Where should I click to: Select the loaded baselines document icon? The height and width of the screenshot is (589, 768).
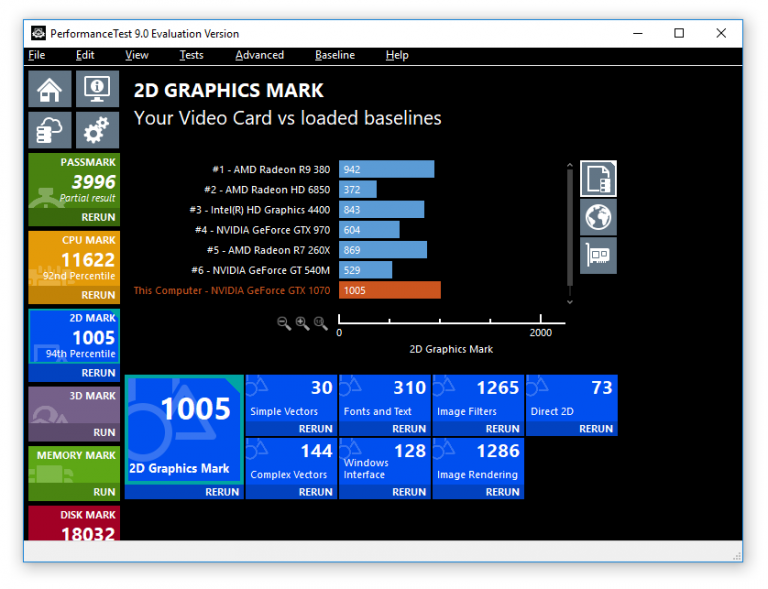click(x=598, y=179)
